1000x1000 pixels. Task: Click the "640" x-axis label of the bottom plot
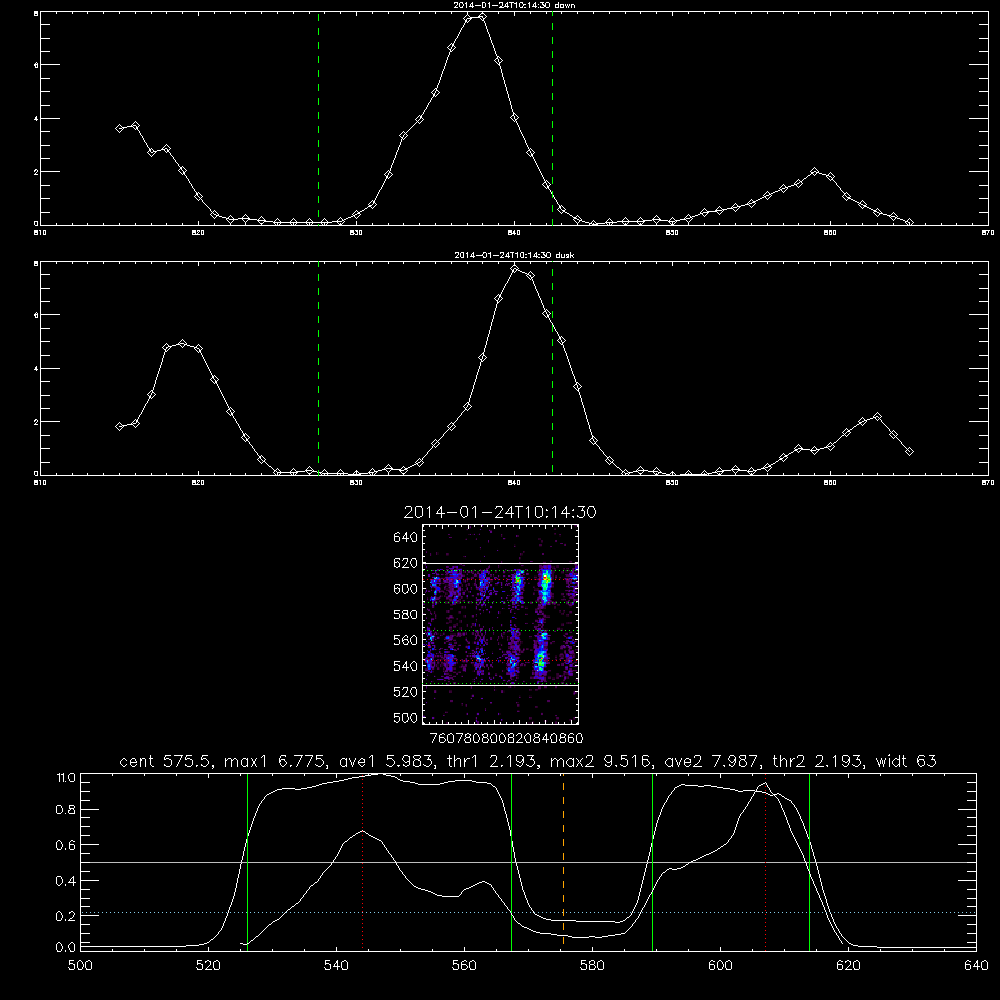click(976, 966)
